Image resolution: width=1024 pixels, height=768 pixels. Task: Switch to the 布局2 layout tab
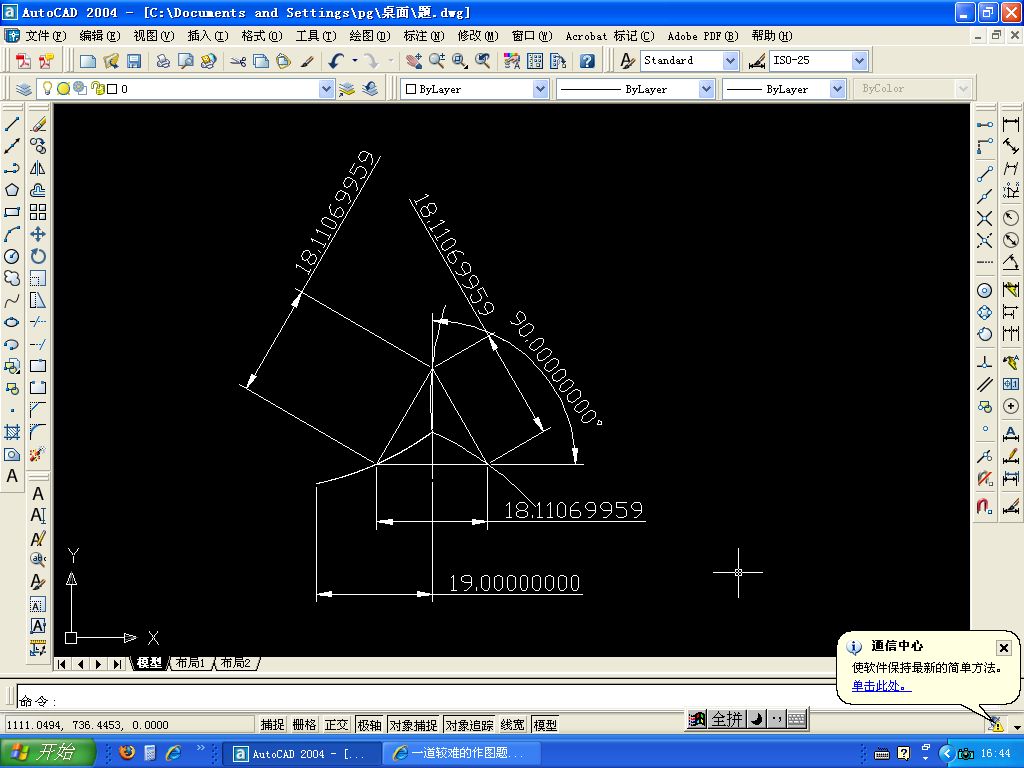pos(235,664)
